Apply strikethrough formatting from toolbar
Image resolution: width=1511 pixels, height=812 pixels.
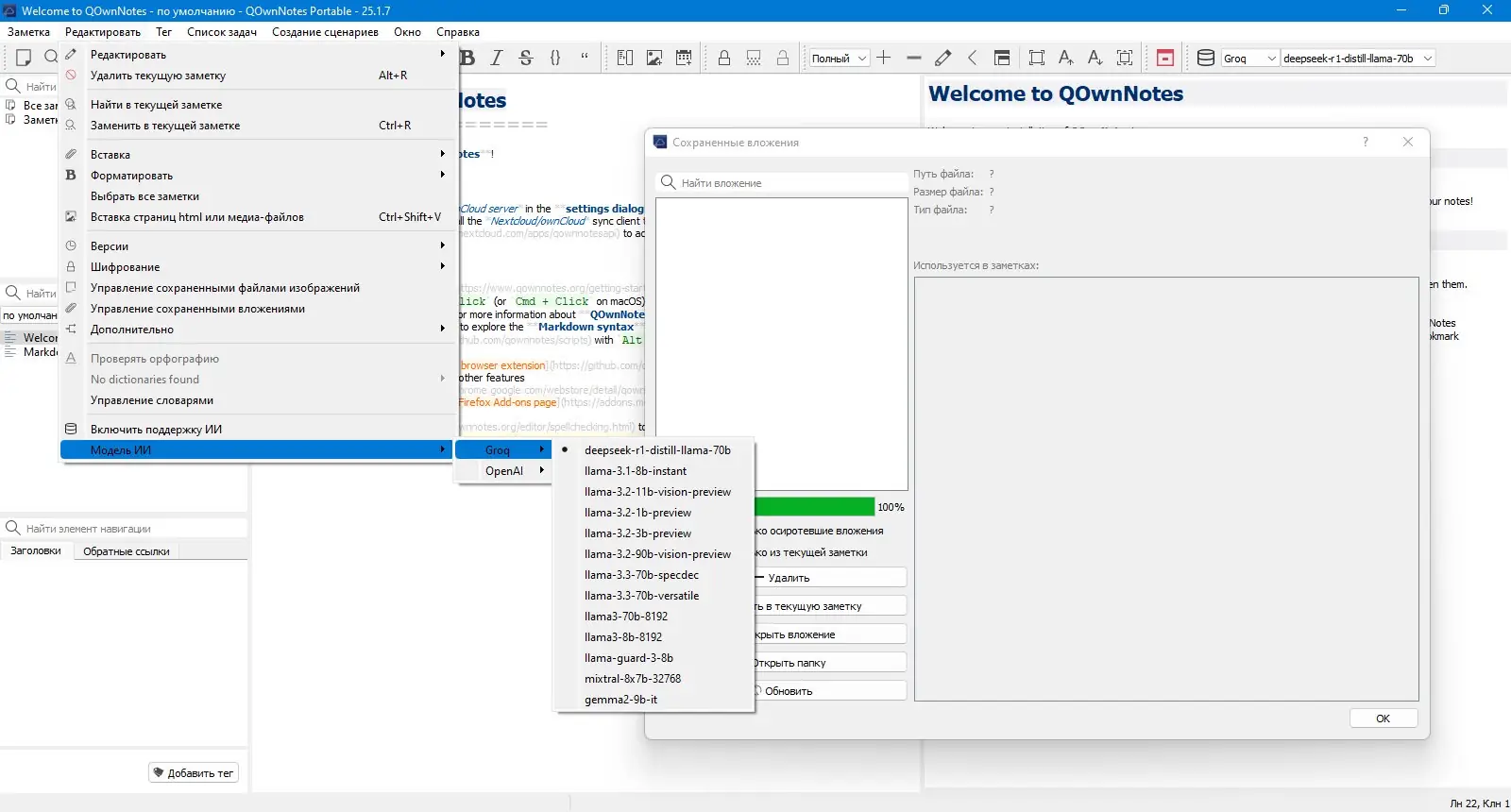tap(526, 58)
